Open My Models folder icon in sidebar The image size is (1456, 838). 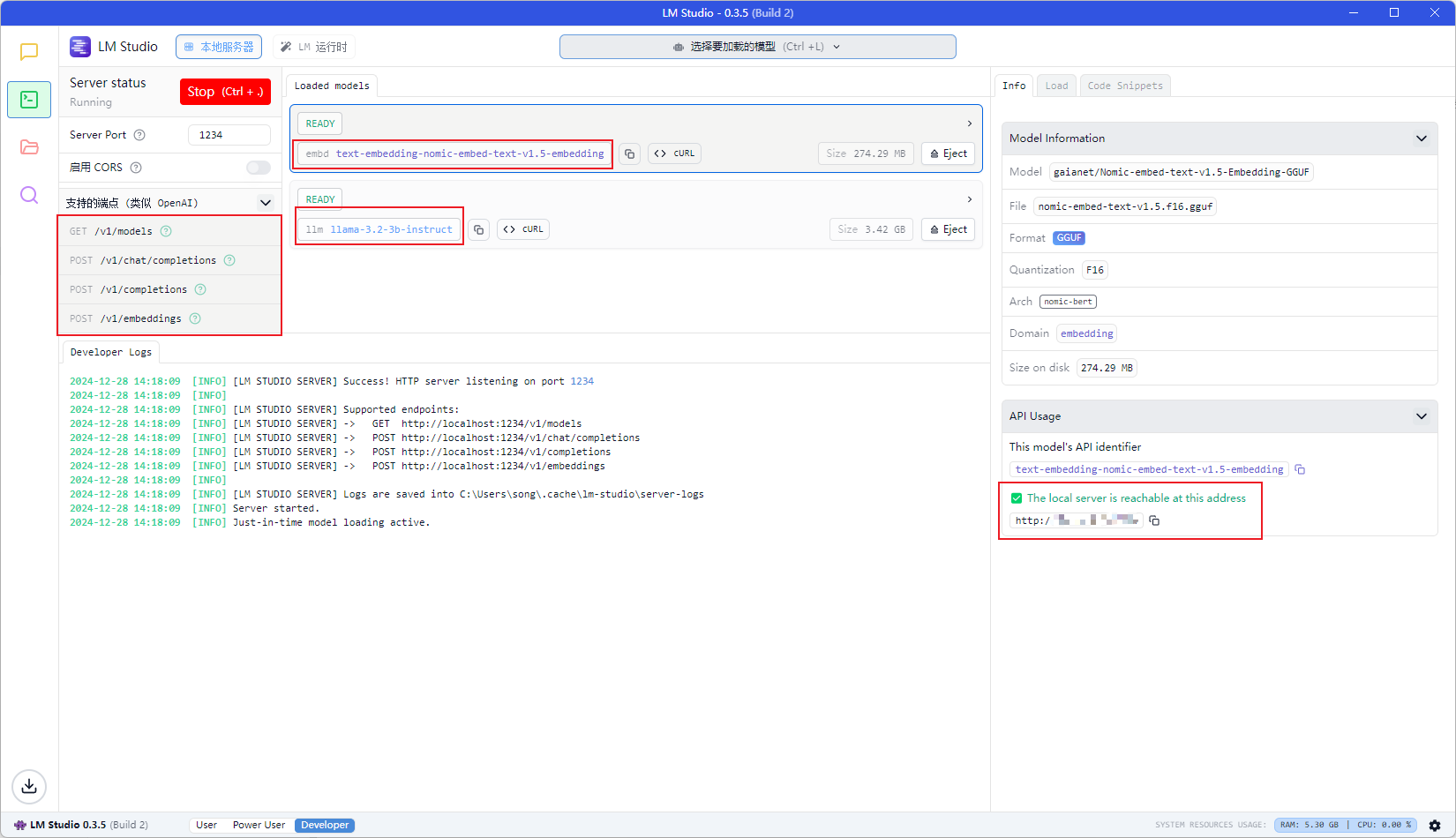coord(29,147)
